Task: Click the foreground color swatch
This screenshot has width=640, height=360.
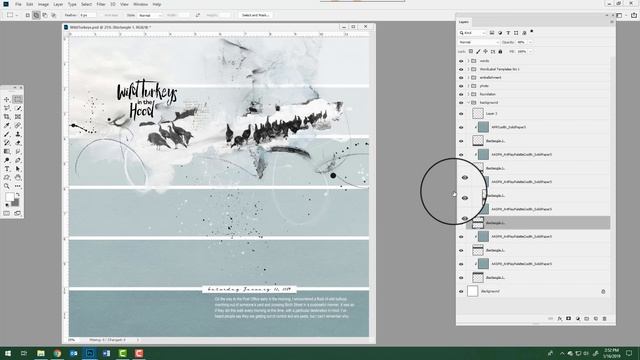Action: click(10, 198)
